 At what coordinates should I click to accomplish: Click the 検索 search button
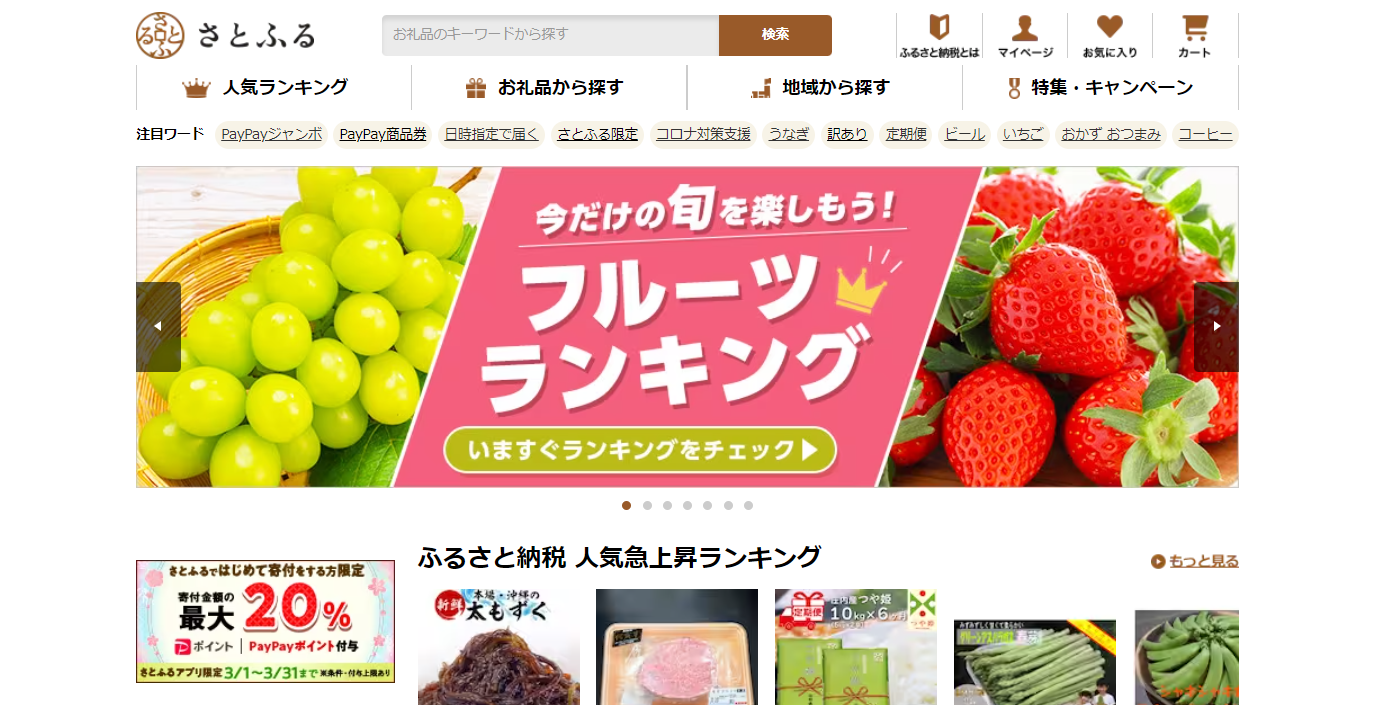coord(775,35)
